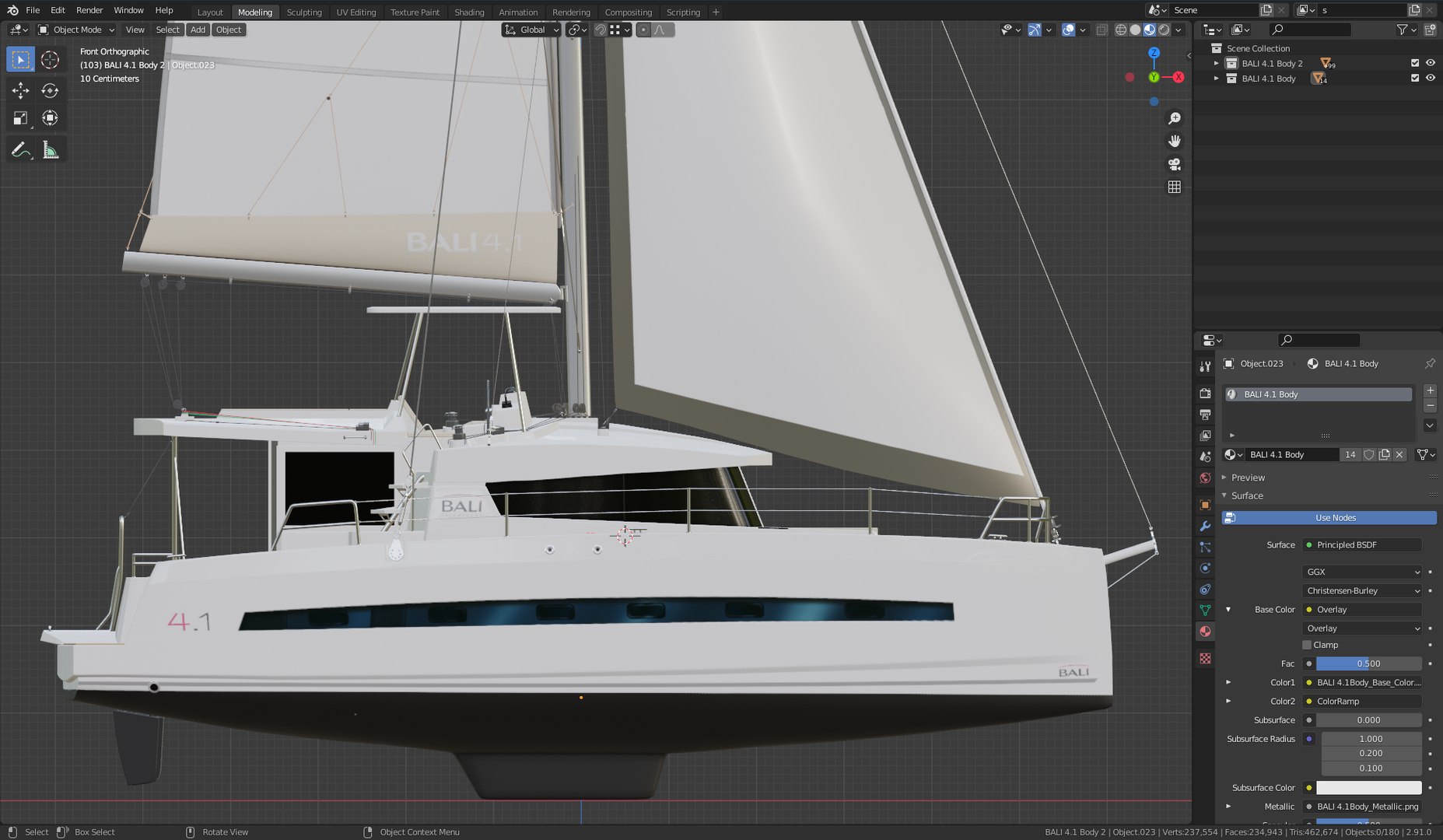Switch to the Sculpting workspace tab

pyautogui.click(x=304, y=12)
